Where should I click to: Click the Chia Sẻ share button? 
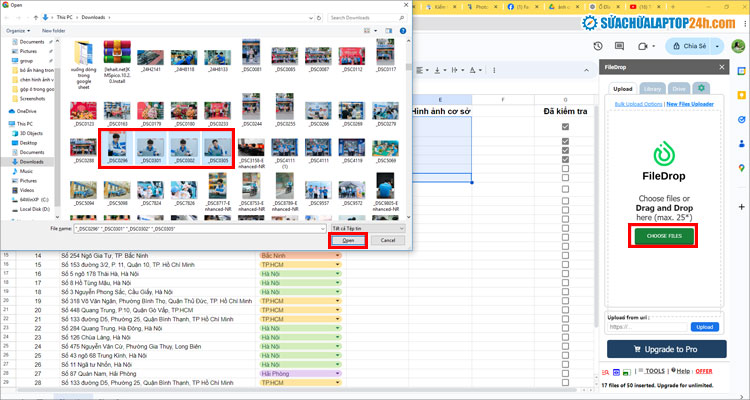coord(689,46)
